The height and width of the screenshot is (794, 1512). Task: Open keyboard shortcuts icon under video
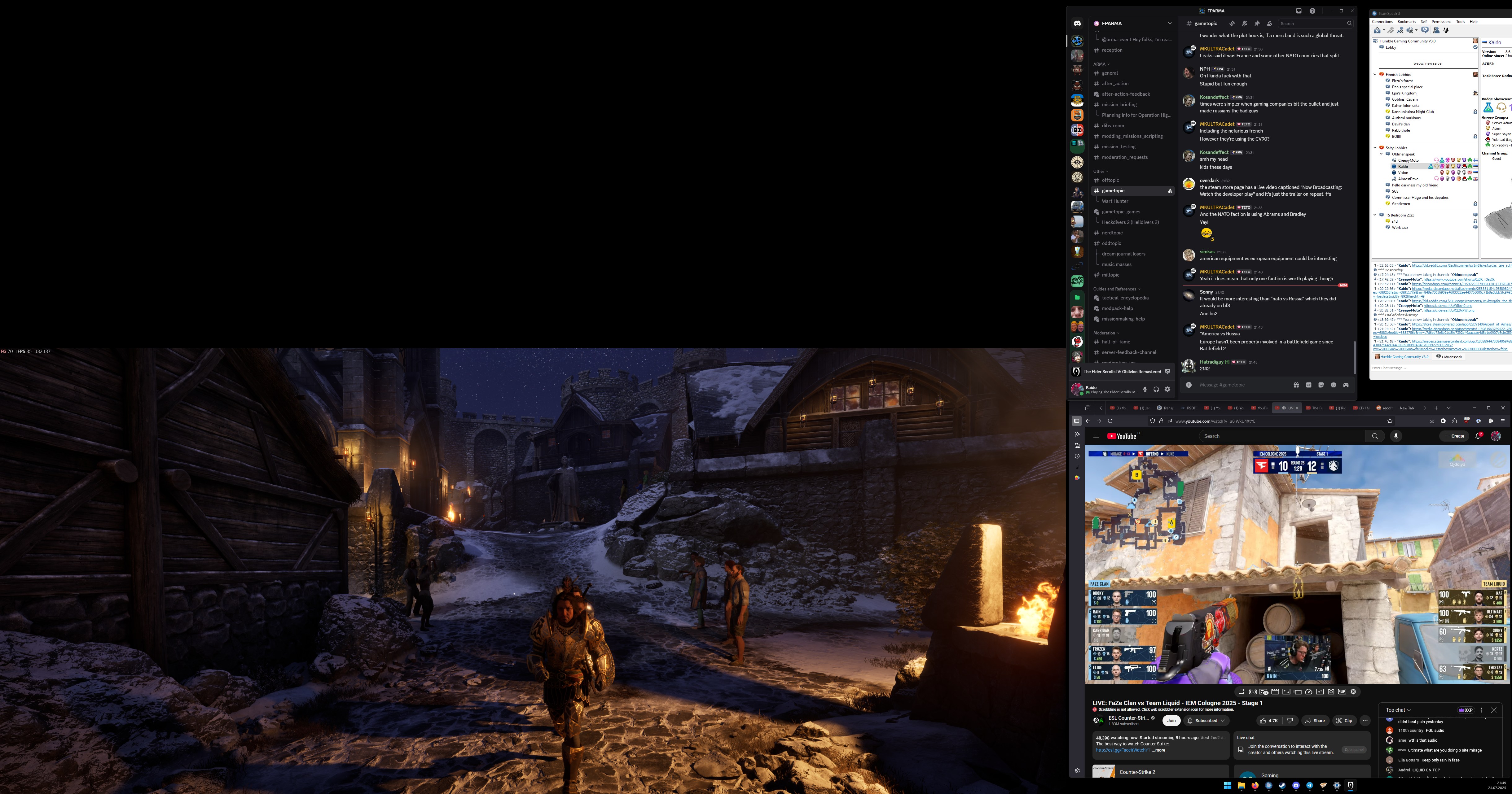[x=1343, y=692]
